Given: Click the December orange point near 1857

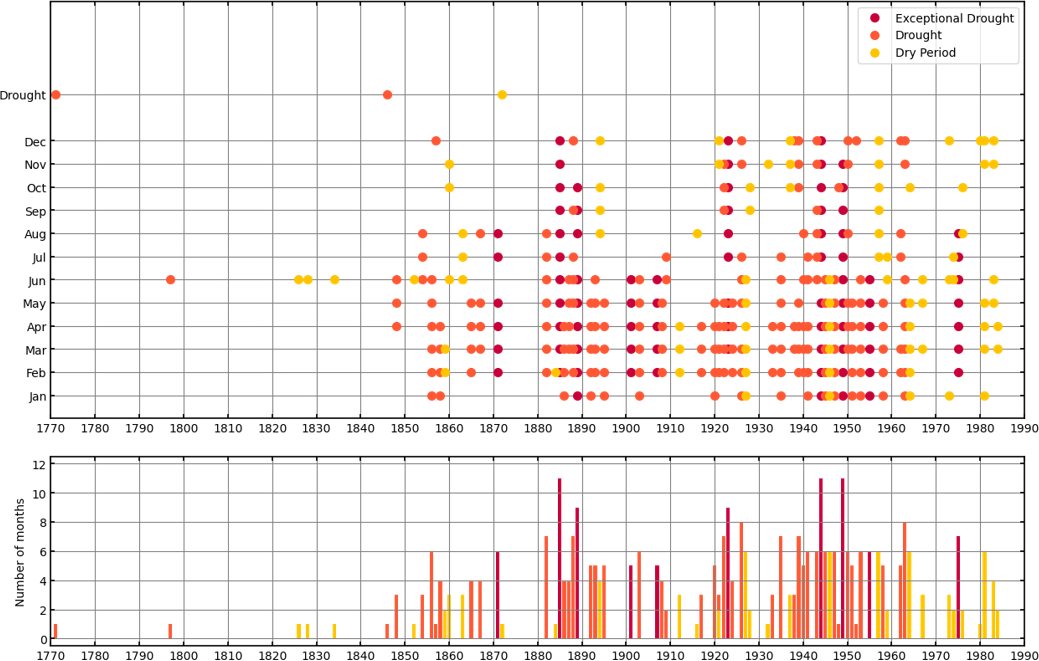Looking at the screenshot, I should click(x=436, y=141).
